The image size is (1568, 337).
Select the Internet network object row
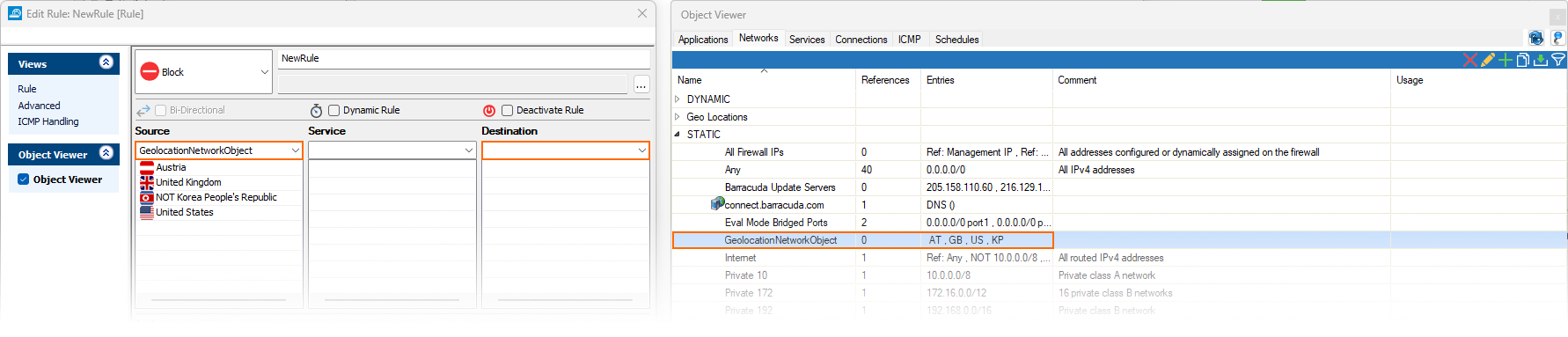pos(1119,258)
